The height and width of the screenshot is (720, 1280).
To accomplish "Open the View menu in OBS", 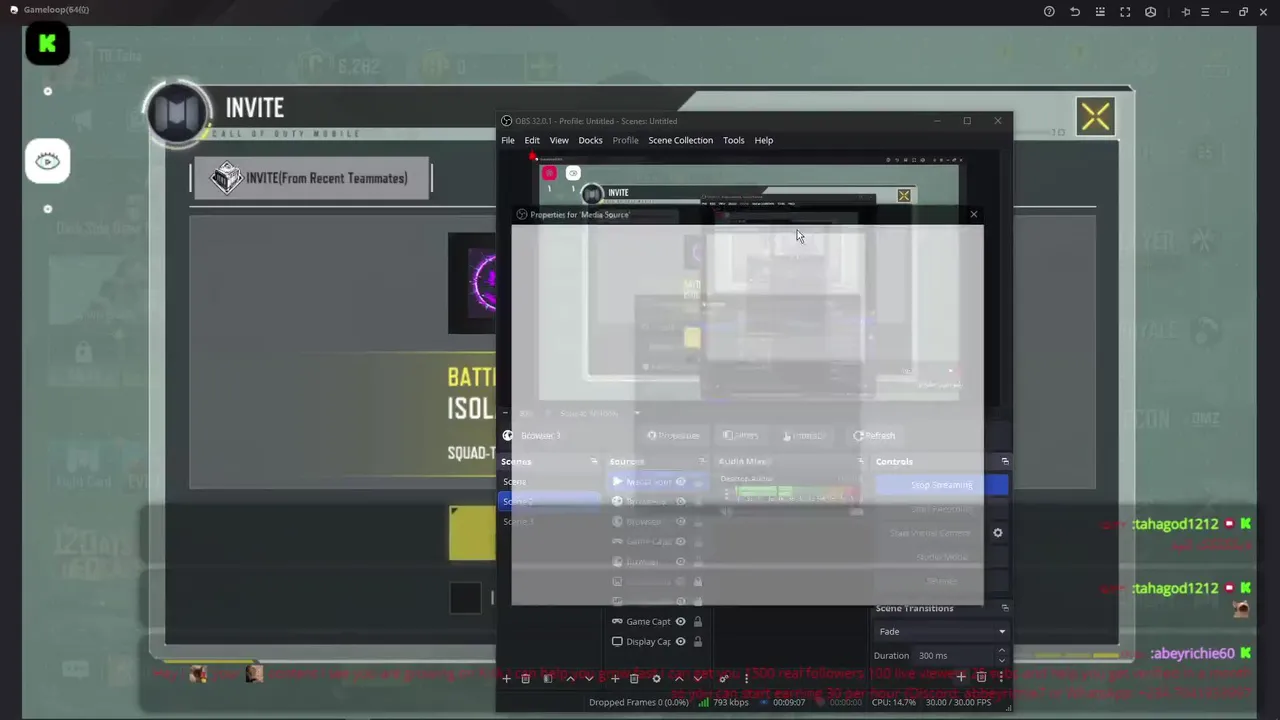I will coord(559,140).
